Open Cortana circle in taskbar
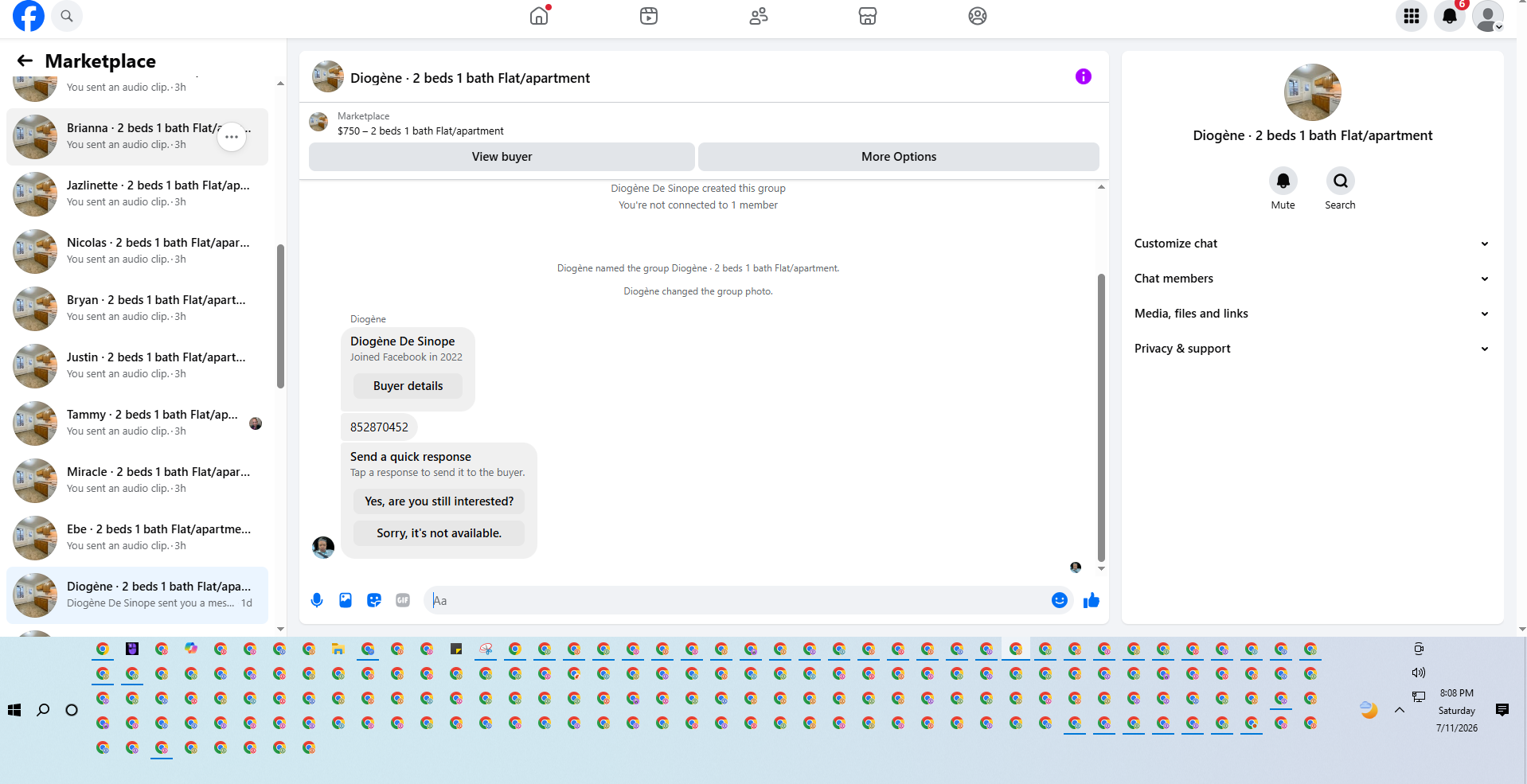Screen dimensions: 1527x784 click(x=72, y=710)
